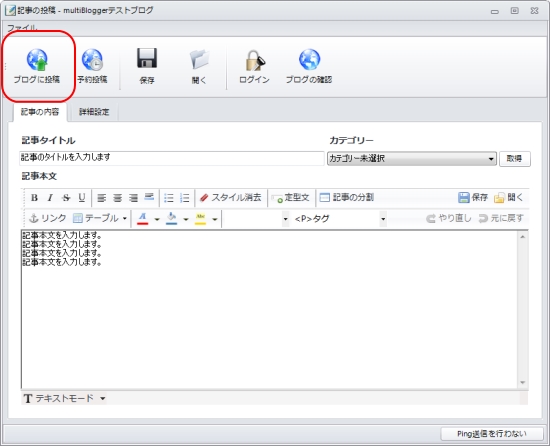The image size is (550, 446).
Task: Toggle italic text formatting
Action: 50,198
